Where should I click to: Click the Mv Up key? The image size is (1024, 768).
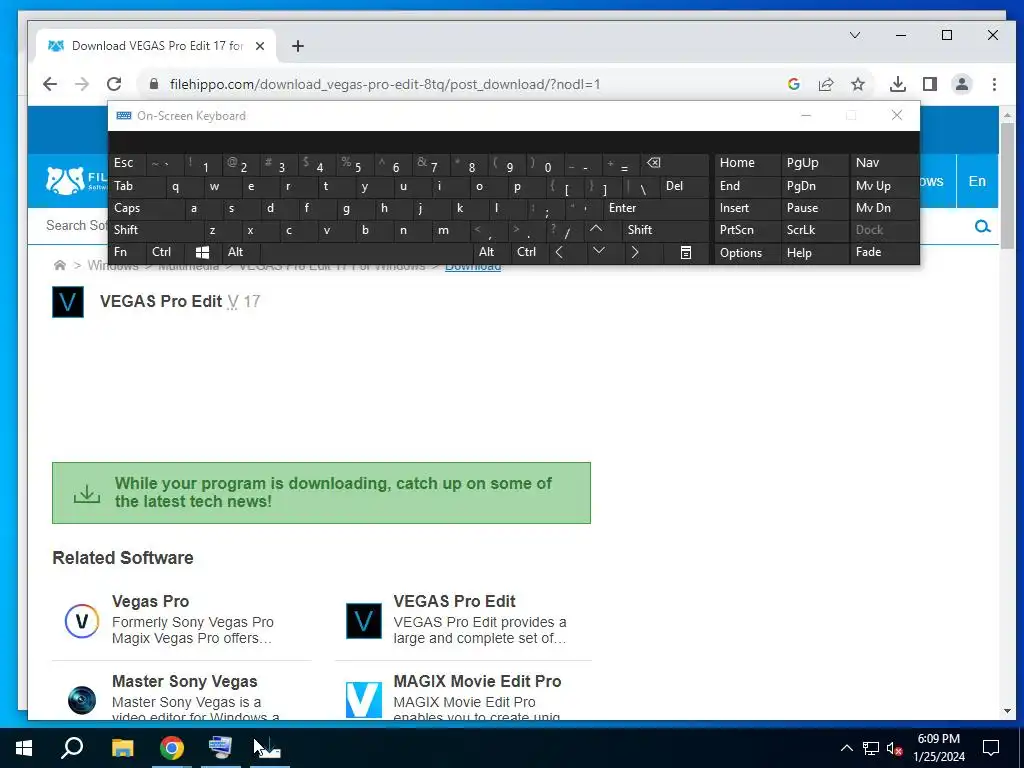(x=884, y=186)
